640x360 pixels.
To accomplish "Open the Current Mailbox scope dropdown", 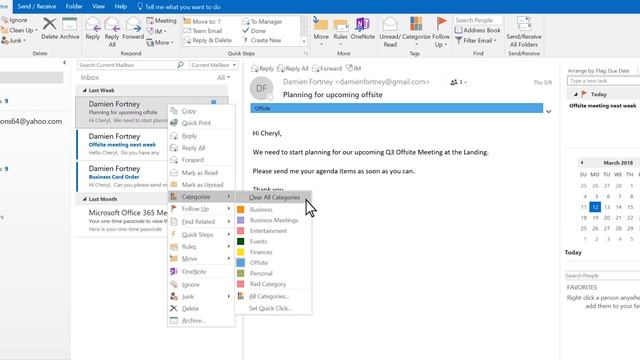I will [213, 65].
